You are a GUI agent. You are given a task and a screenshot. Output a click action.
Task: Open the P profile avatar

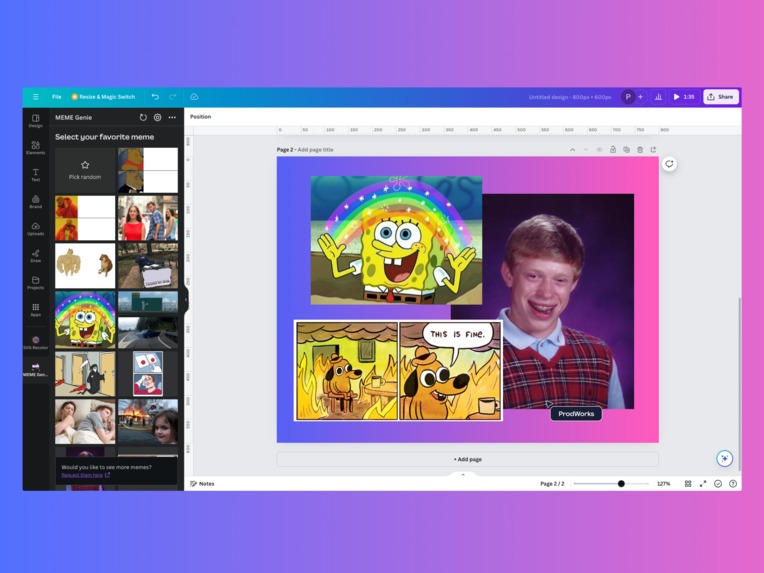pos(628,97)
